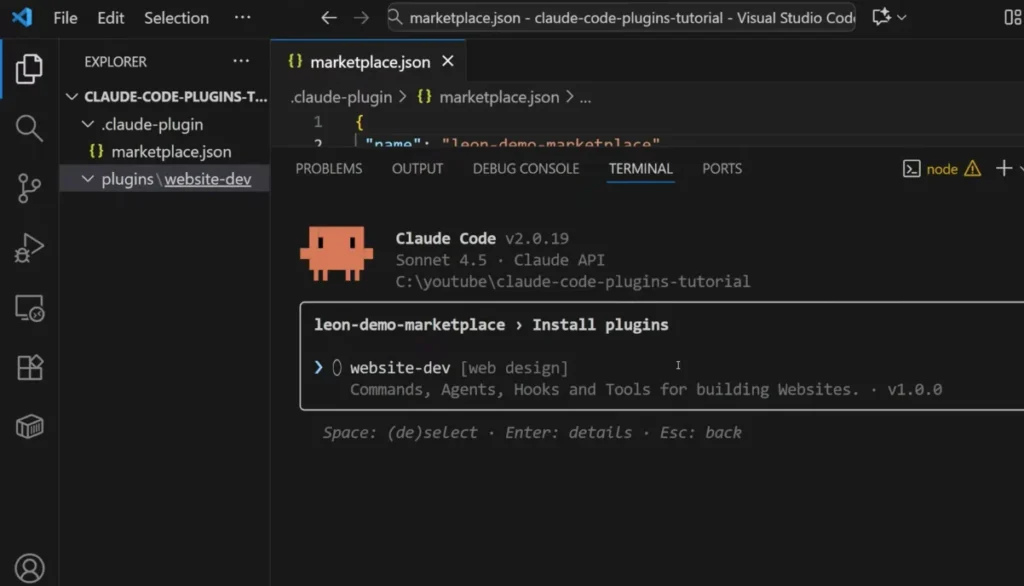
Task: Open the Remote Explorer icon
Action: (x=28, y=309)
